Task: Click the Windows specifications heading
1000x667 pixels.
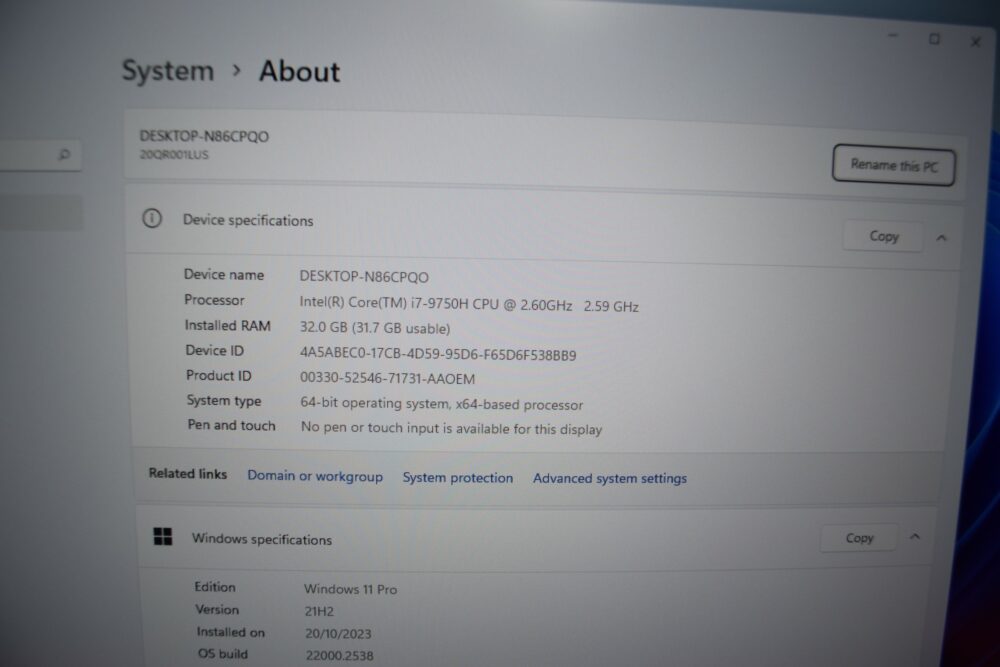Action: coord(261,539)
